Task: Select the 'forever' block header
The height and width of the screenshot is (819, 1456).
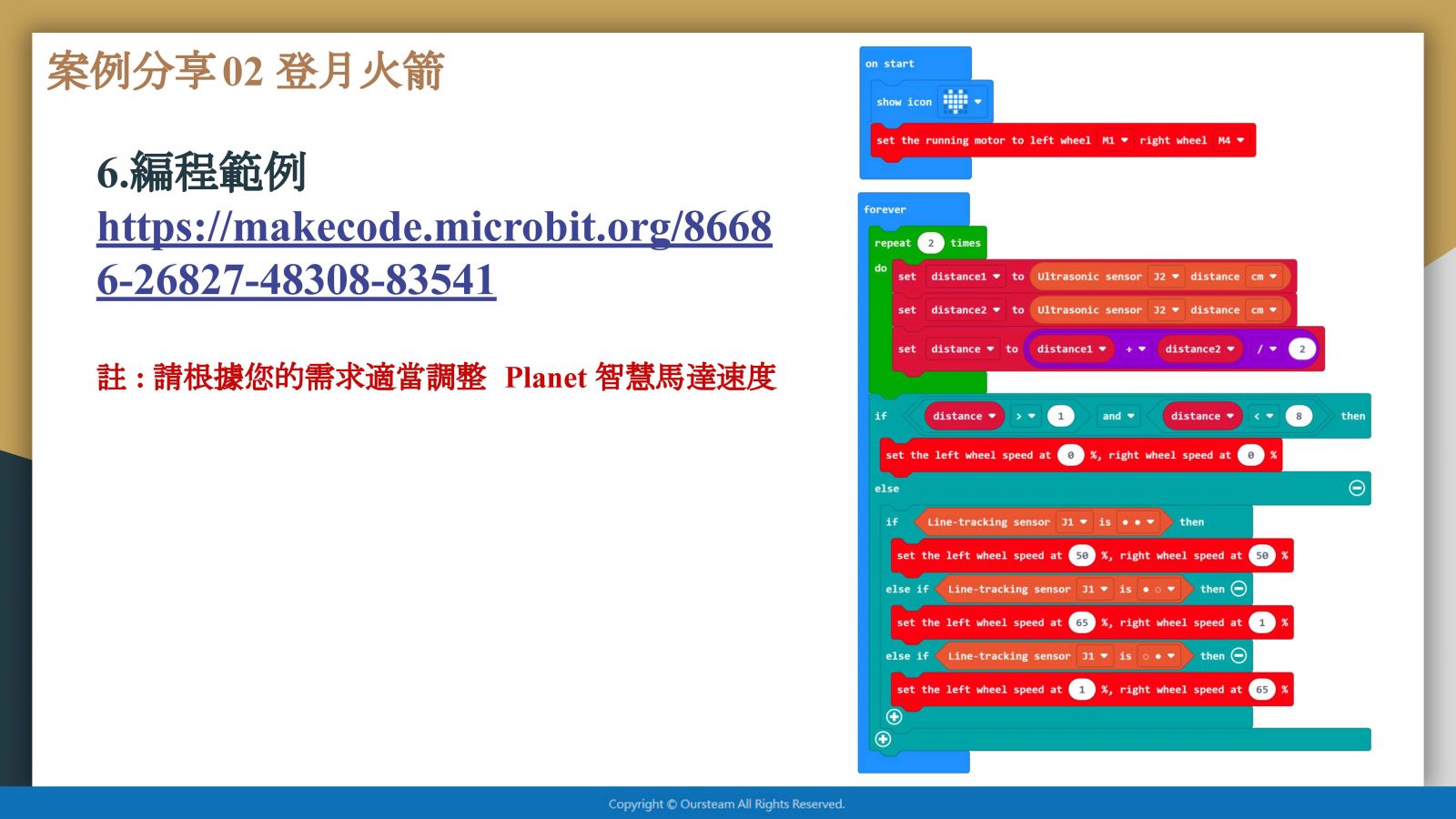Action: [x=885, y=209]
